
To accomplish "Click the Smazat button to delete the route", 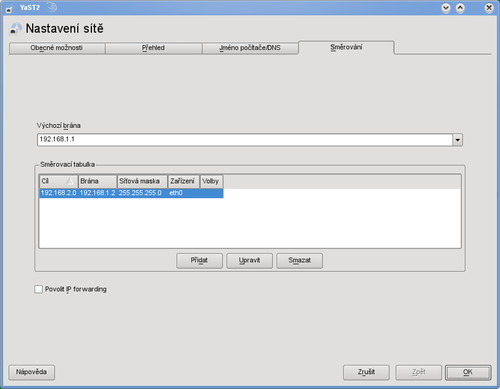I will coord(299,260).
